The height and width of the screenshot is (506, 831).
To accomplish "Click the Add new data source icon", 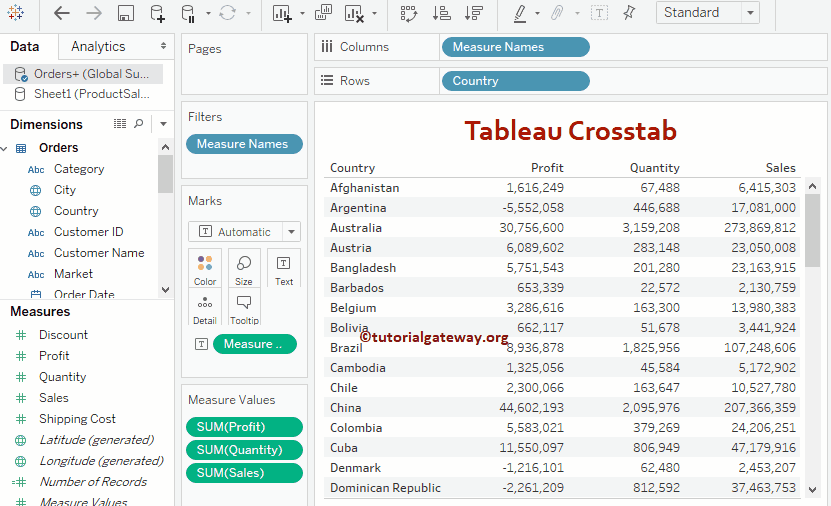I will click(157, 13).
